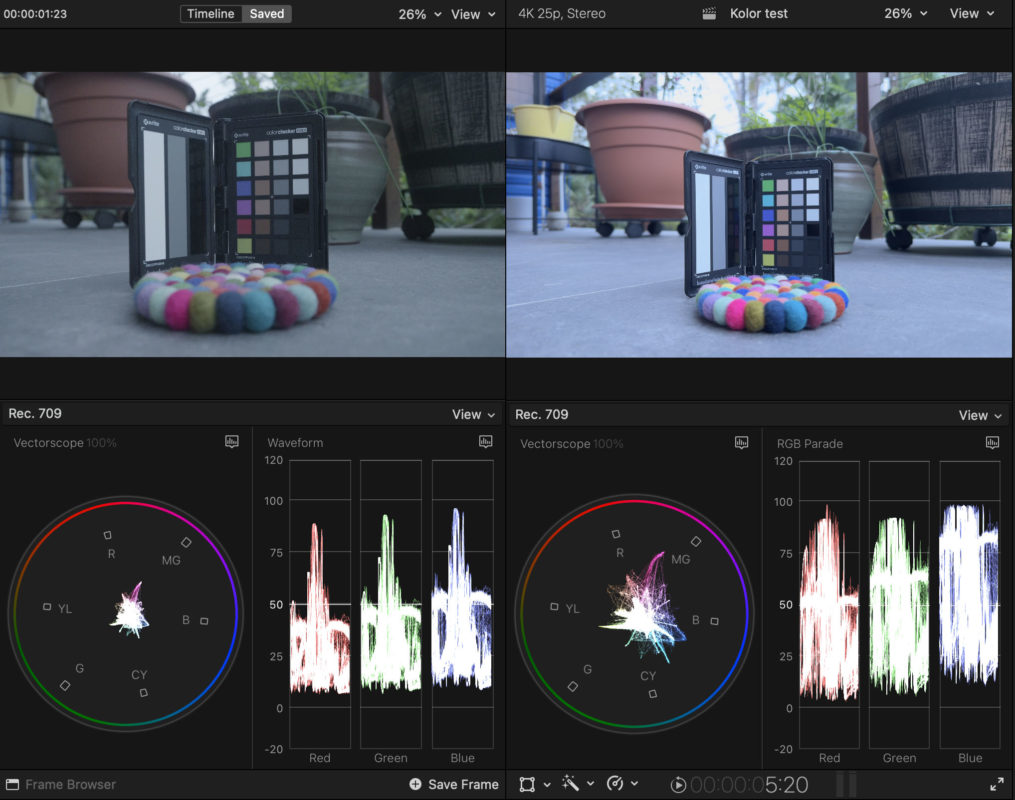The height and width of the screenshot is (800, 1015).
Task: Click the right Rec. 709 label
Action: click(542, 414)
